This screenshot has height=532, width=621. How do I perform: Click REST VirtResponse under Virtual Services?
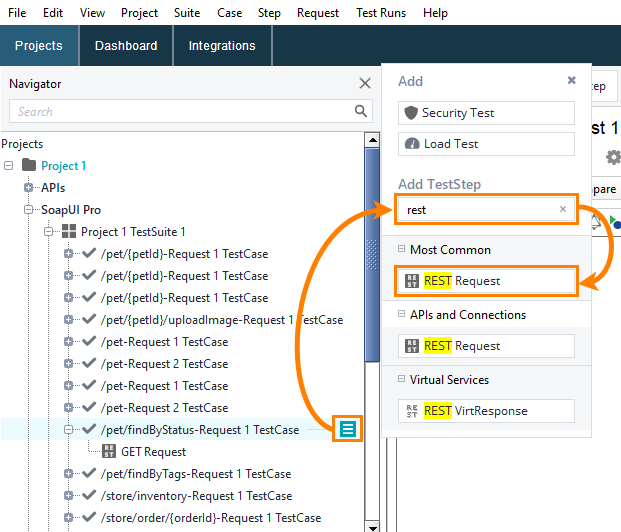(486, 411)
